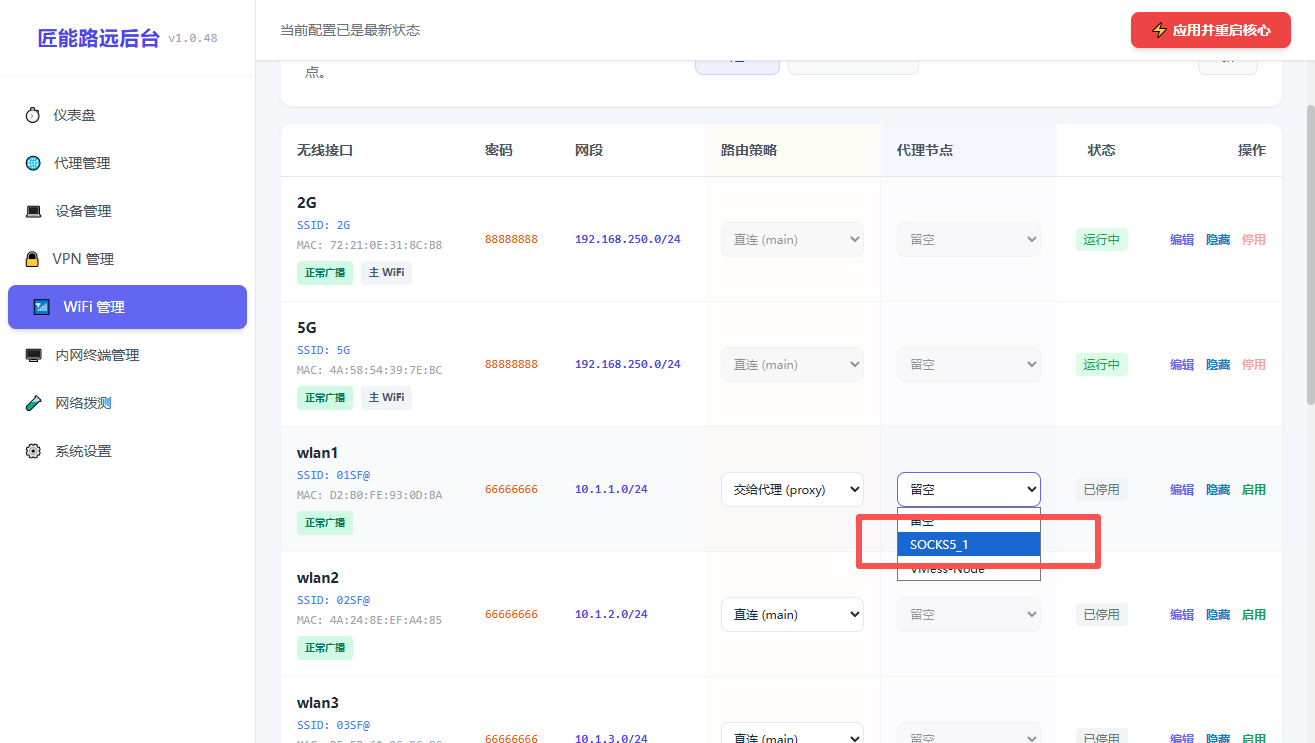Click the dashboard stopwatch icon
This screenshot has width=1315, height=743.
(33, 115)
